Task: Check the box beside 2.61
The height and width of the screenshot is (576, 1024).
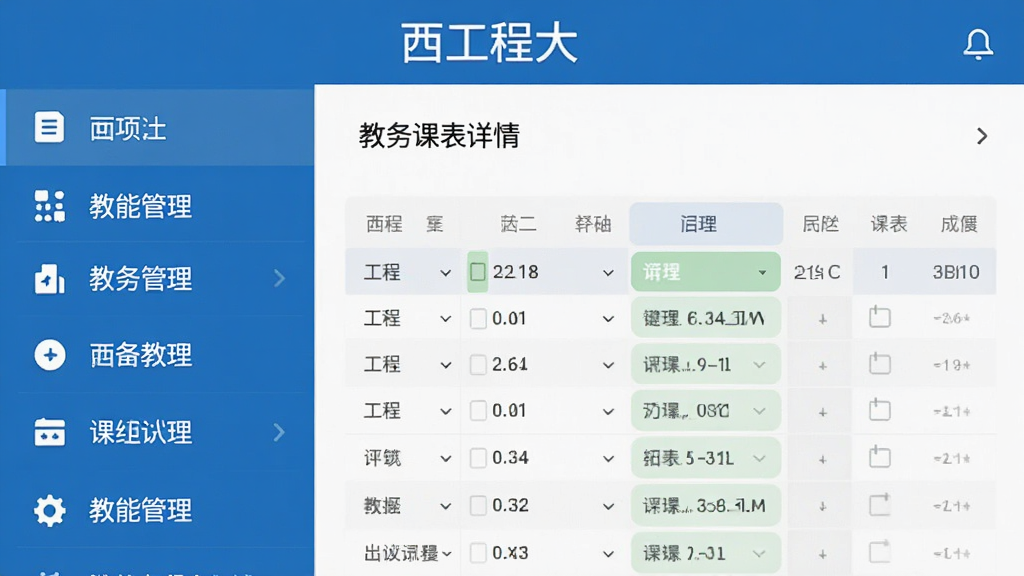Action: point(478,364)
